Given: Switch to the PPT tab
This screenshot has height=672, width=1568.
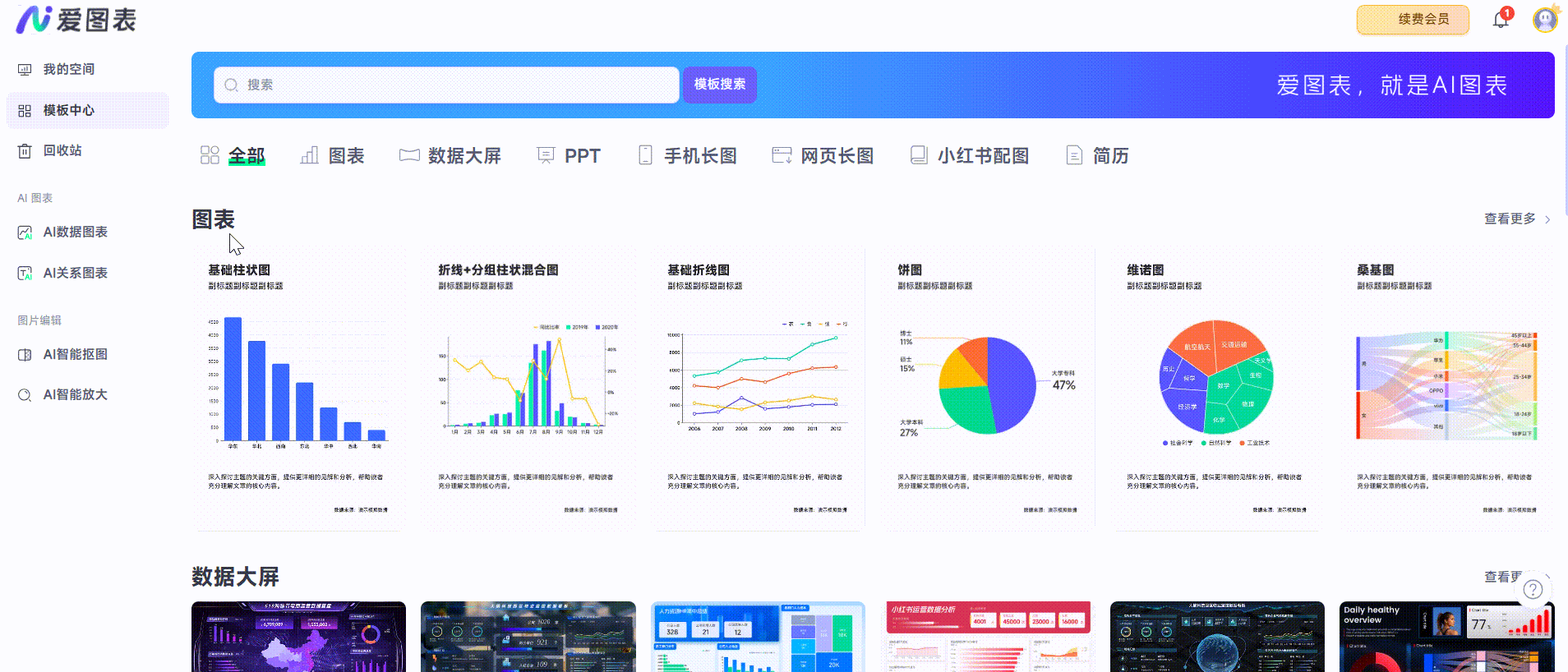Looking at the screenshot, I should pyautogui.click(x=569, y=156).
